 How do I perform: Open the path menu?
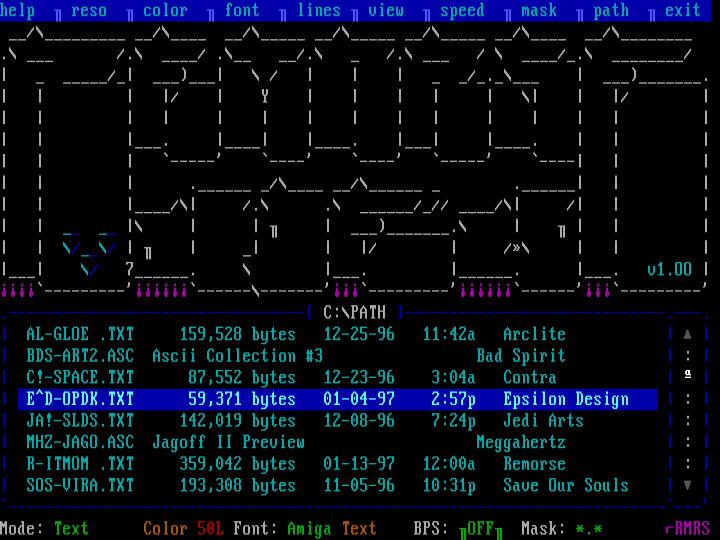(611, 11)
